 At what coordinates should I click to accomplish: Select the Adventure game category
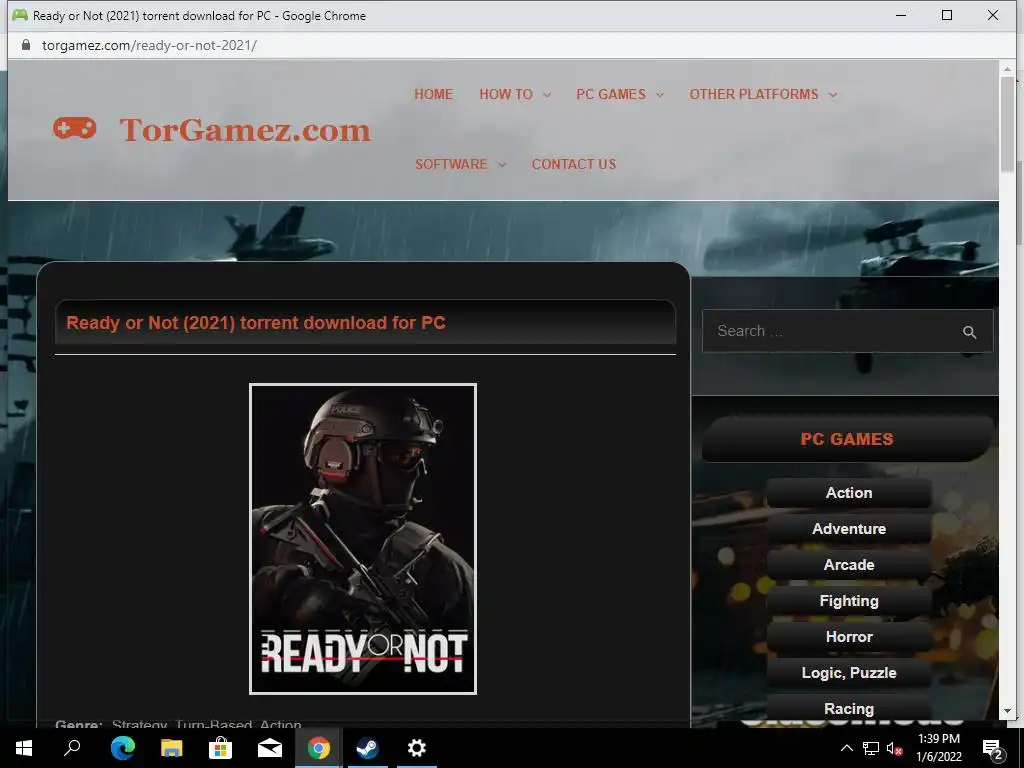coord(848,528)
